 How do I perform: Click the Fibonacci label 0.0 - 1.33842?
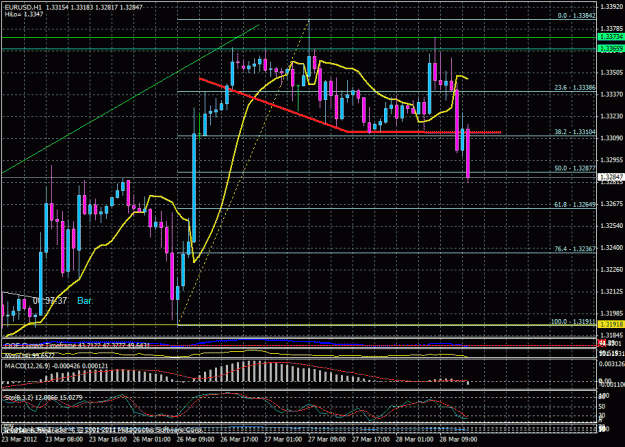[x=576, y=16]
